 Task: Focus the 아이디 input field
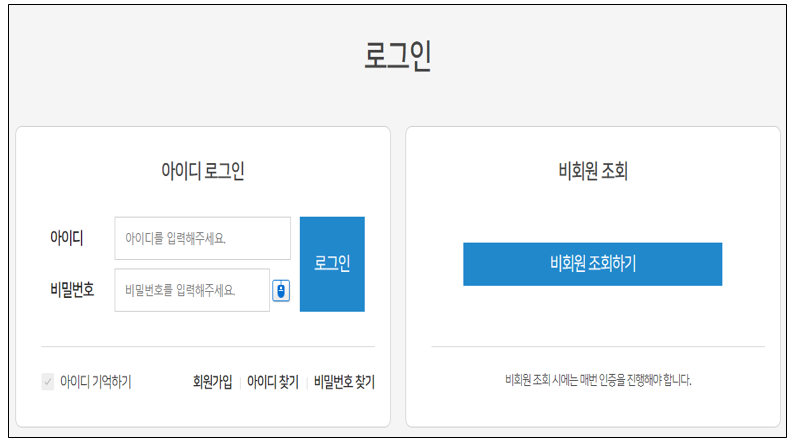click(x=203, y=238)
